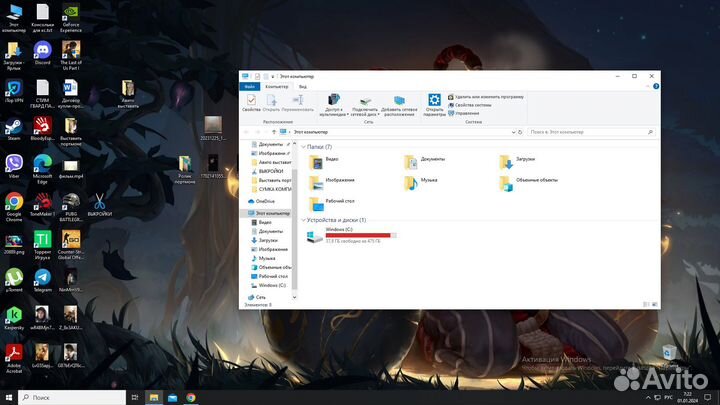Select the ВЫКРОЙКИ scissors desktop icon
The height and width of the screenshot is (405, 720).
point(99,205)
